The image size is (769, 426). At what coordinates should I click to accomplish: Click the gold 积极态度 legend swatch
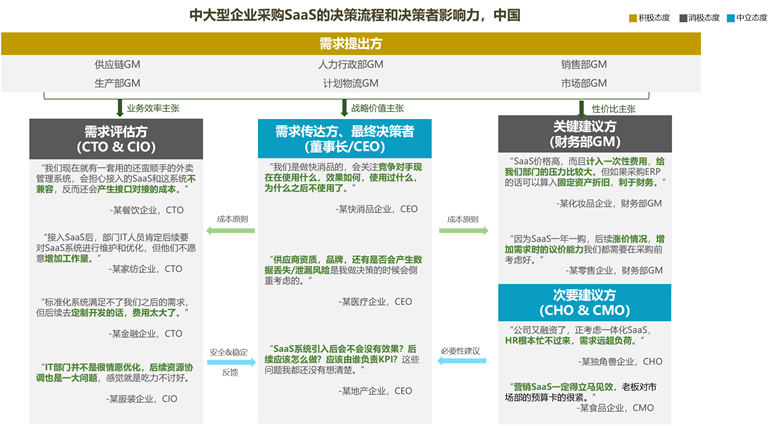(633, 18)
